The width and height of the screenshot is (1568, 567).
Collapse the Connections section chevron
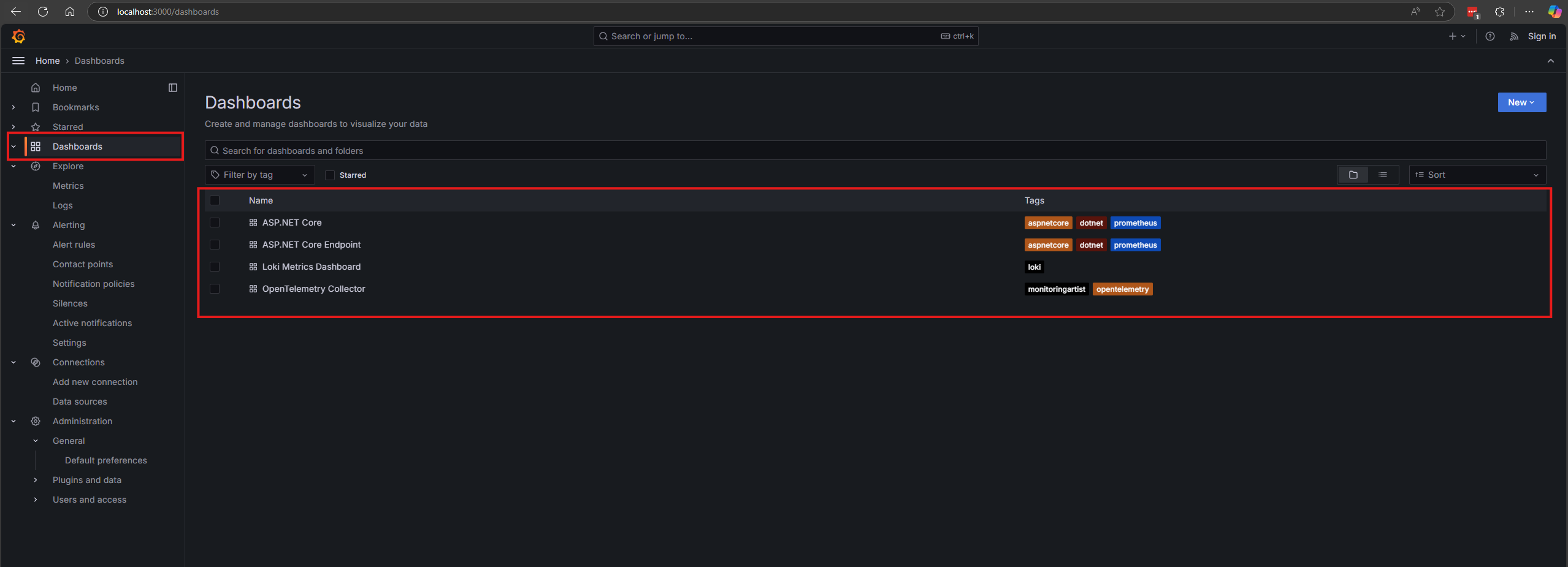click(13, 362)
